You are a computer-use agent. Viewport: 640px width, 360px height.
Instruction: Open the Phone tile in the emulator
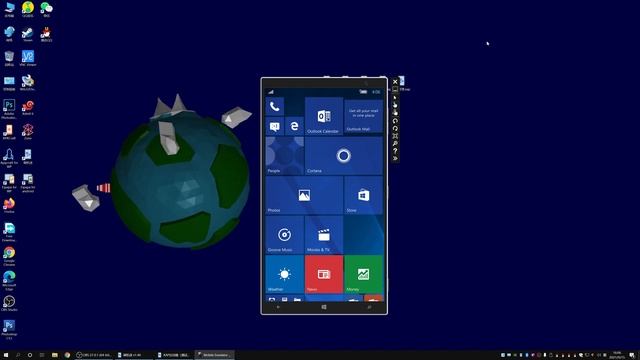pyautogui.click(x=275, y=106)
